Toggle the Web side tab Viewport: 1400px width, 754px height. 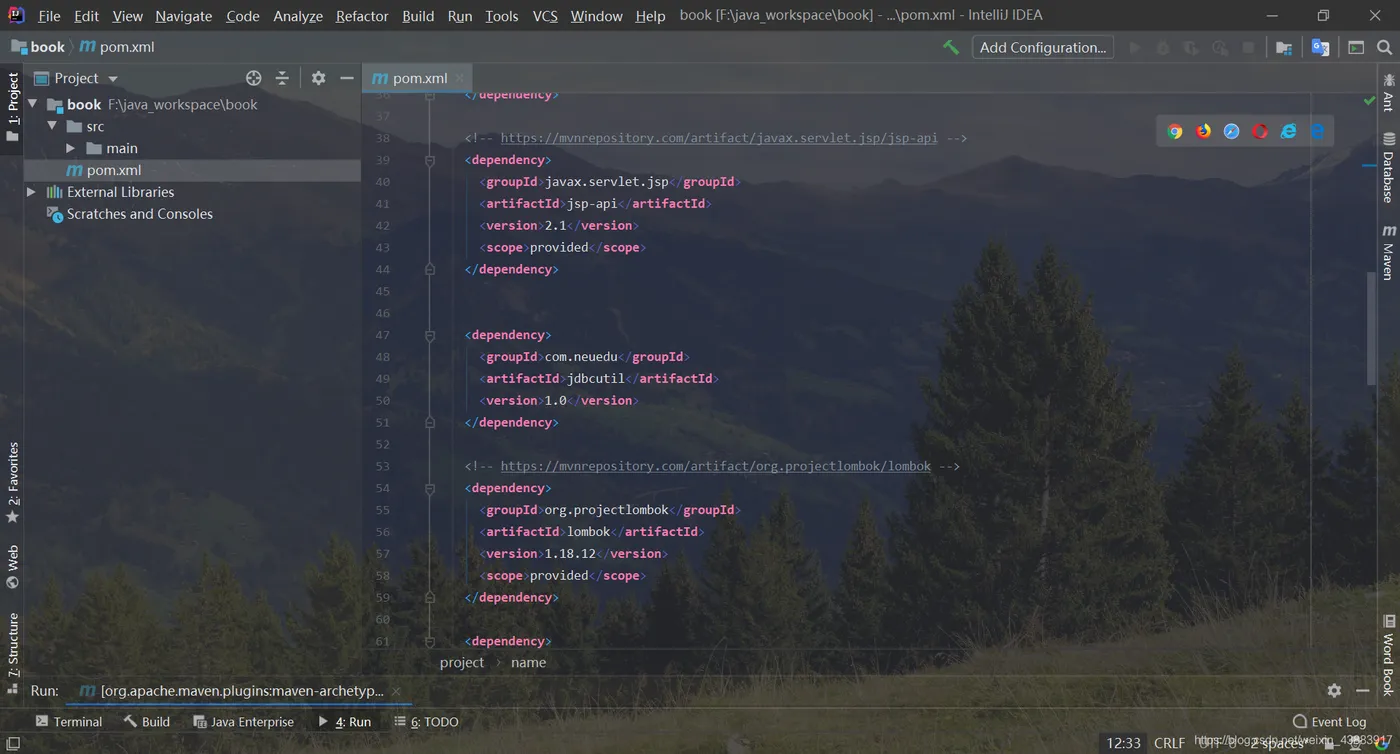[12, 566]
